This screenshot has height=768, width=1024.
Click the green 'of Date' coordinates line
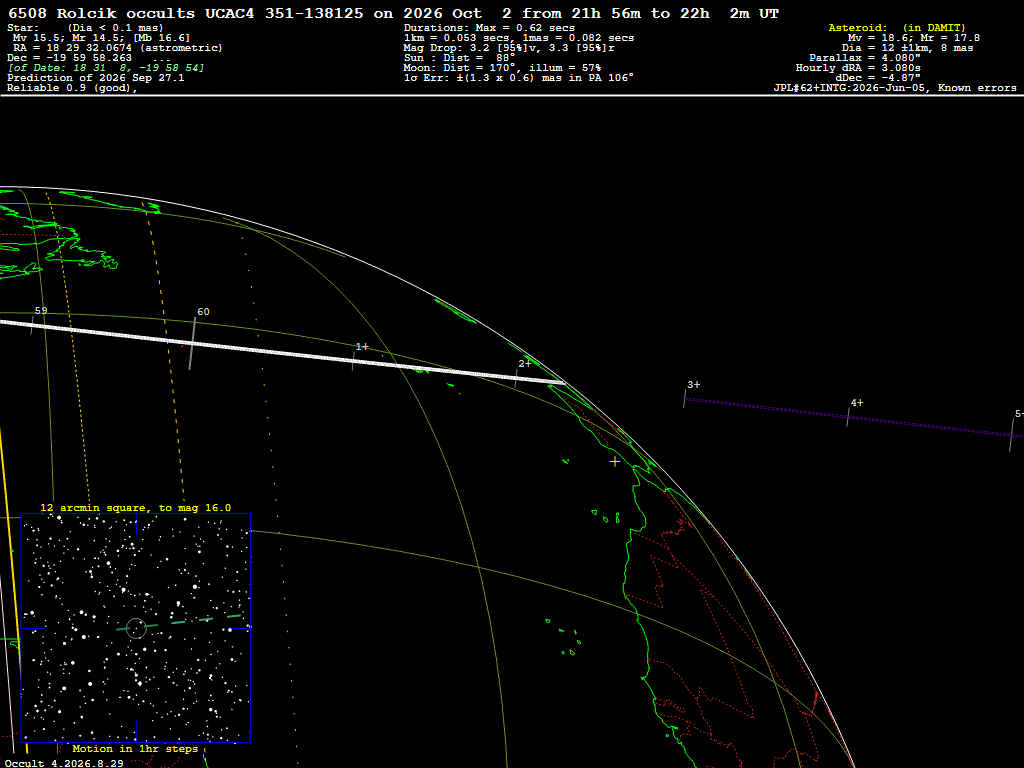click(x=106, y=67)
